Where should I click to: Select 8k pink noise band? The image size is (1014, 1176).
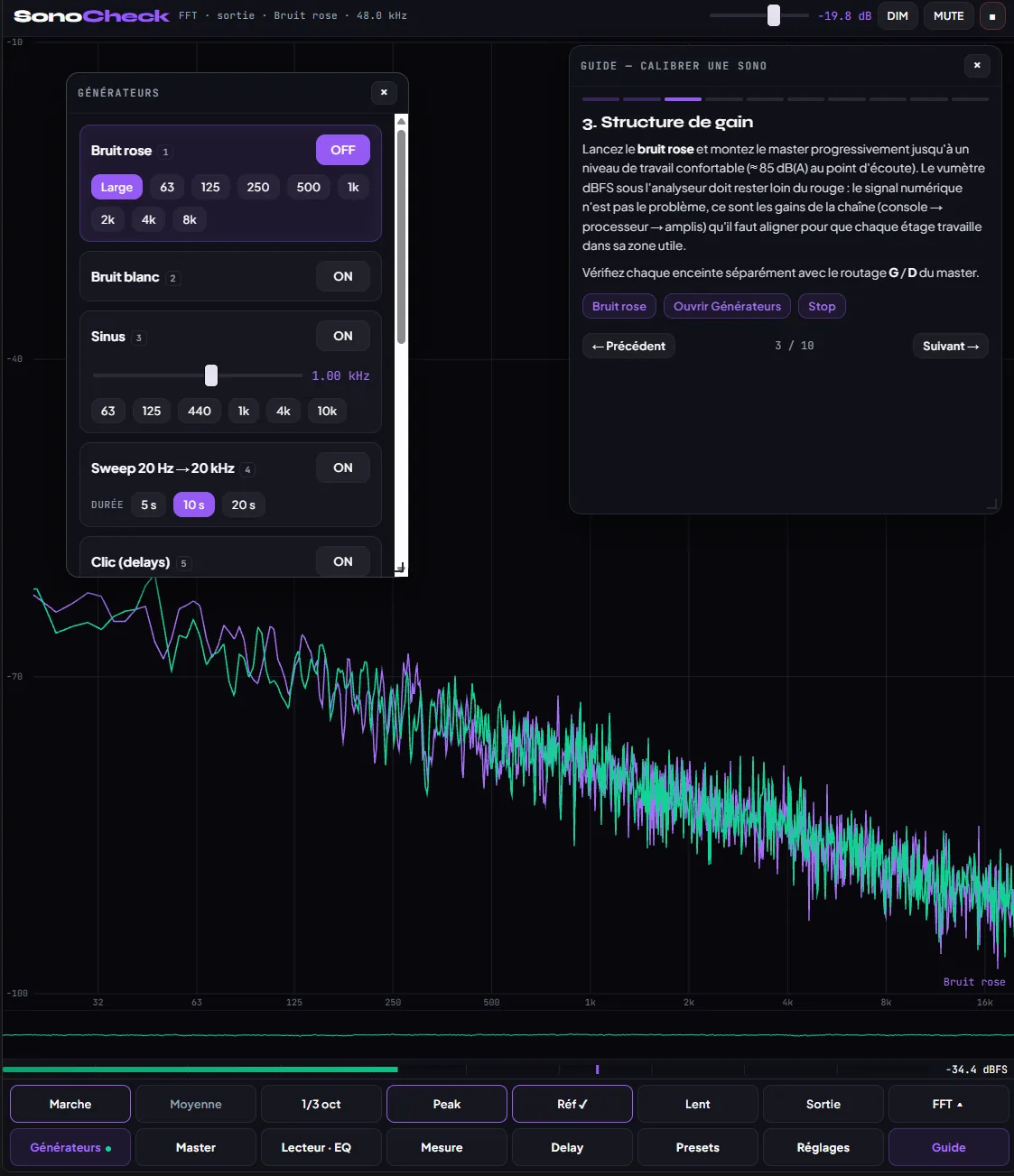pyautogui.click(x=190, y=219)
